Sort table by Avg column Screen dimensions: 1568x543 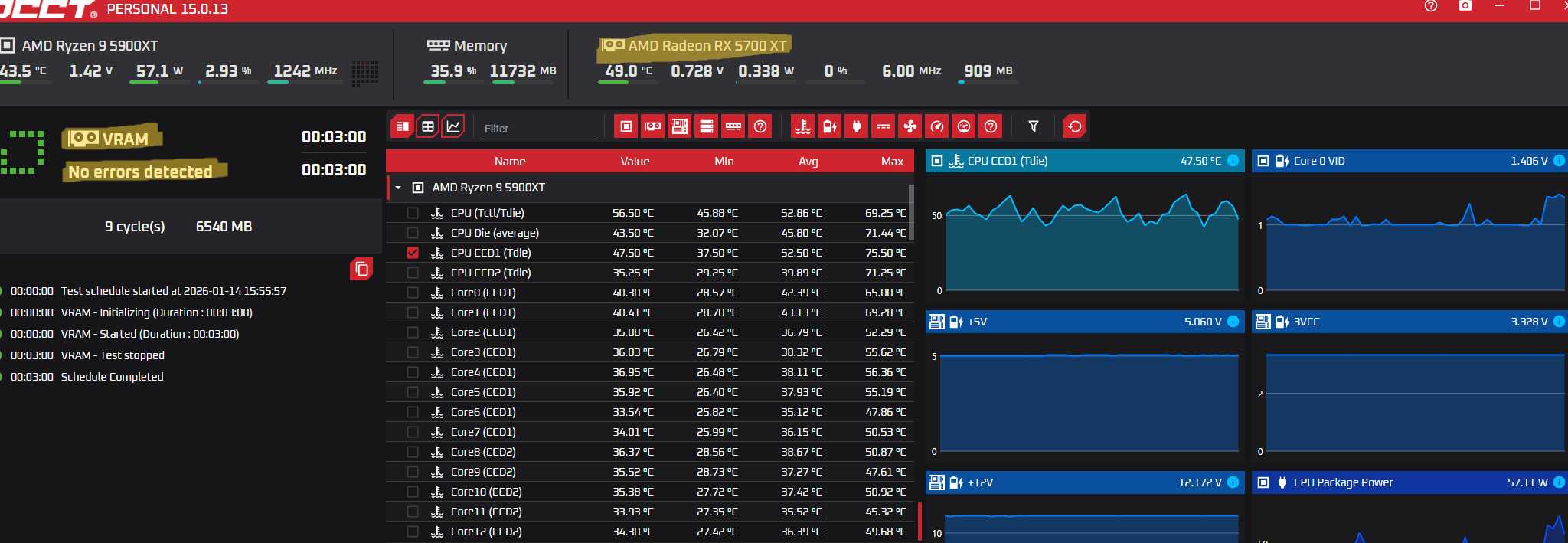tap(808, 162)
